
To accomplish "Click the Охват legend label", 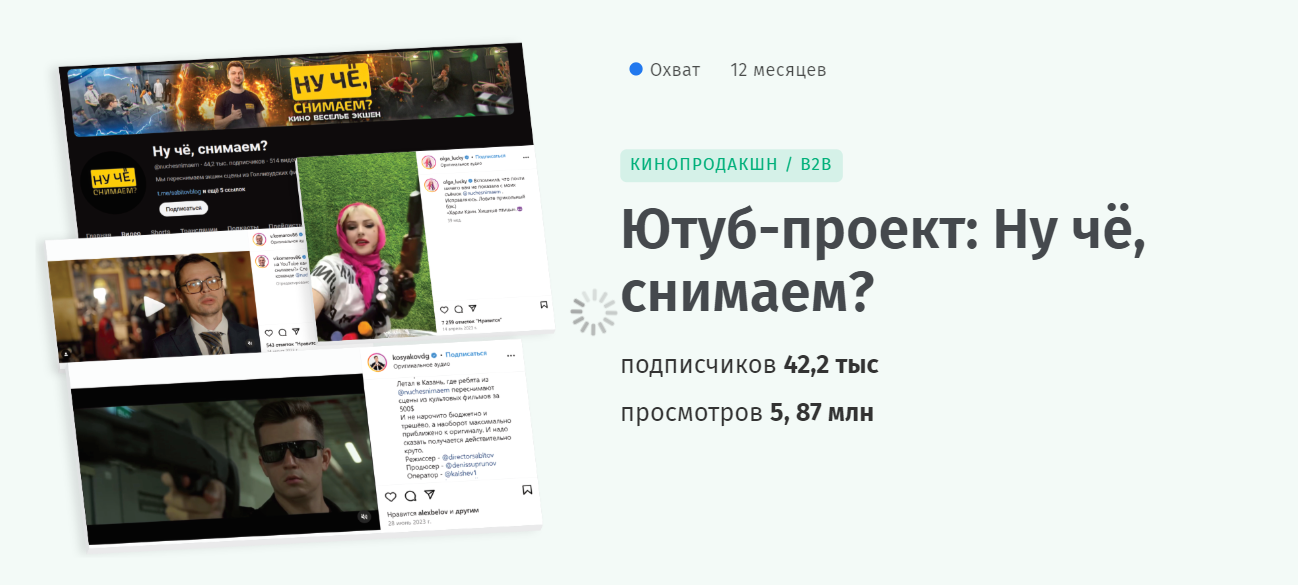I will coord(675,70).
